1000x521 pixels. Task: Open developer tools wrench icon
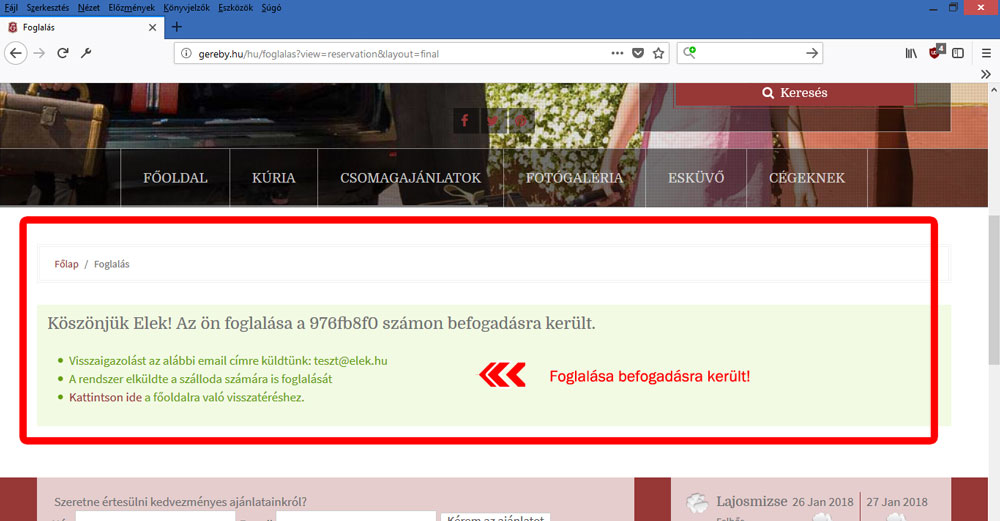(86, 53)
